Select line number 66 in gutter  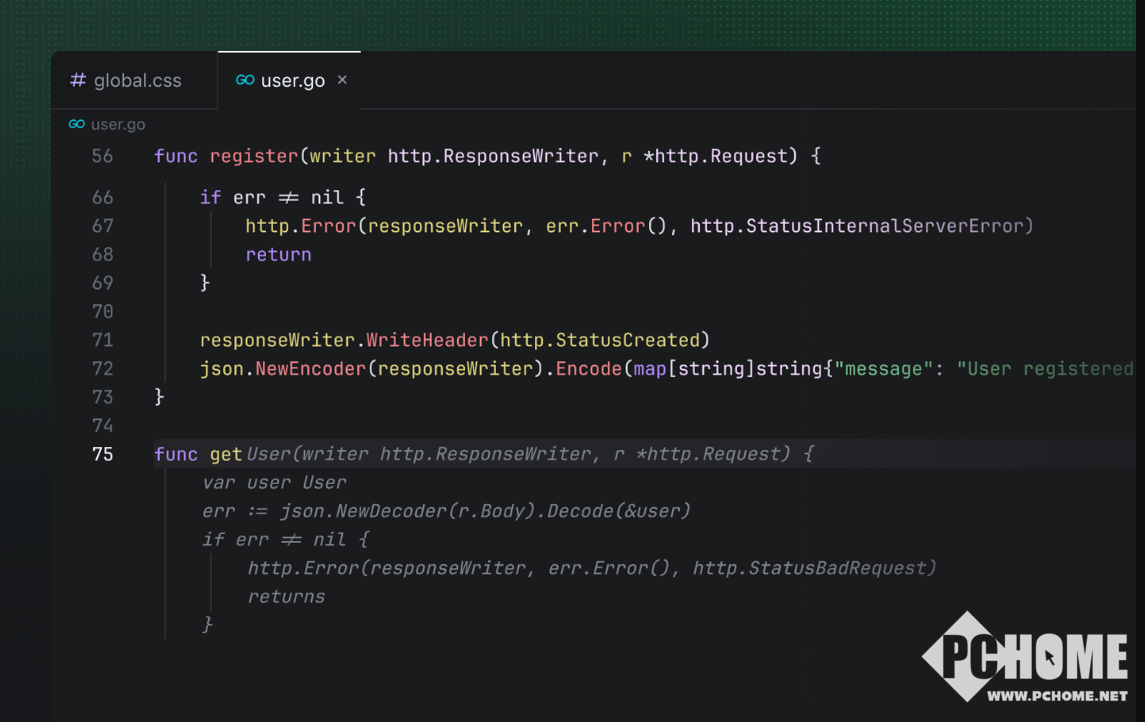coord(102,197)
